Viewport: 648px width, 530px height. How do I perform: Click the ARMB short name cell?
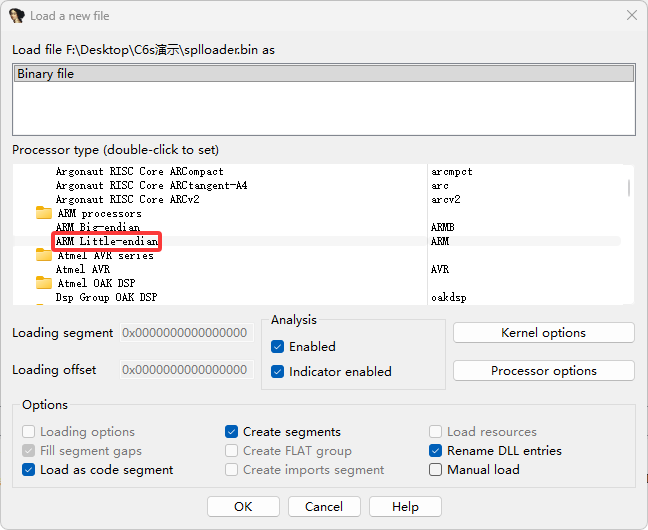click(443, 227)
